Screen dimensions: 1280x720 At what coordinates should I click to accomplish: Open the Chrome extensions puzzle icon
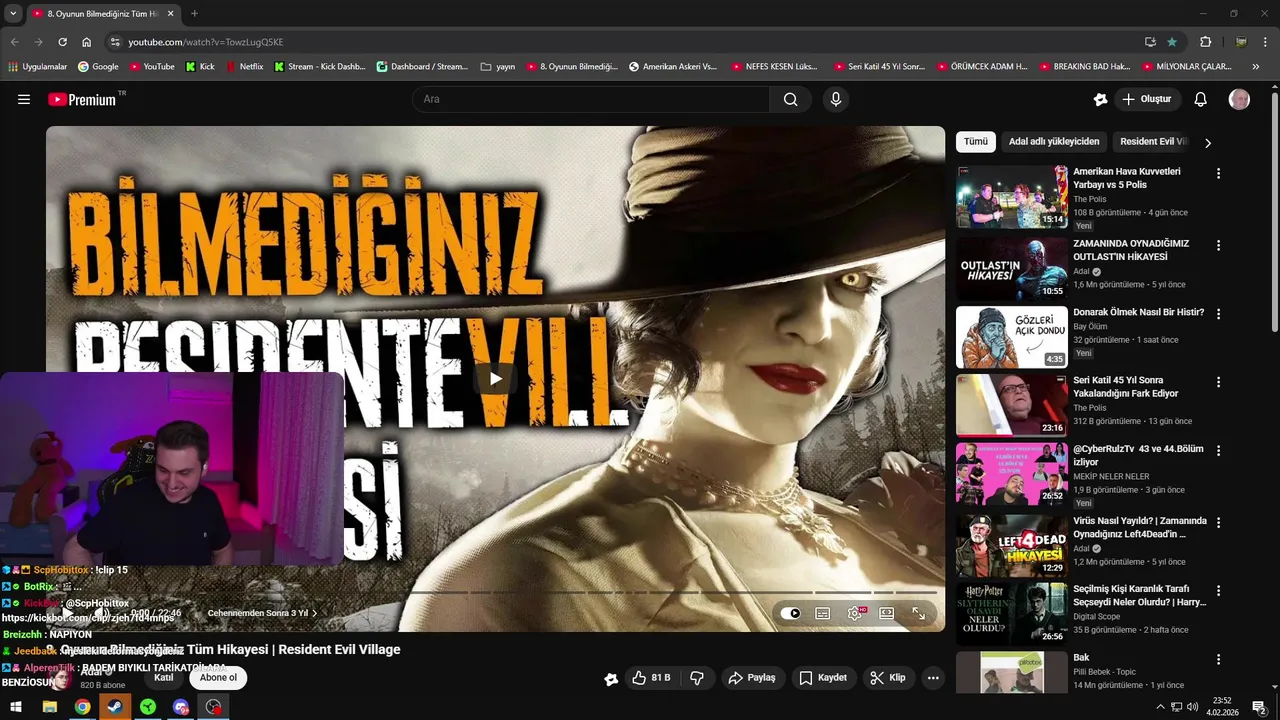click(1205, 42)
